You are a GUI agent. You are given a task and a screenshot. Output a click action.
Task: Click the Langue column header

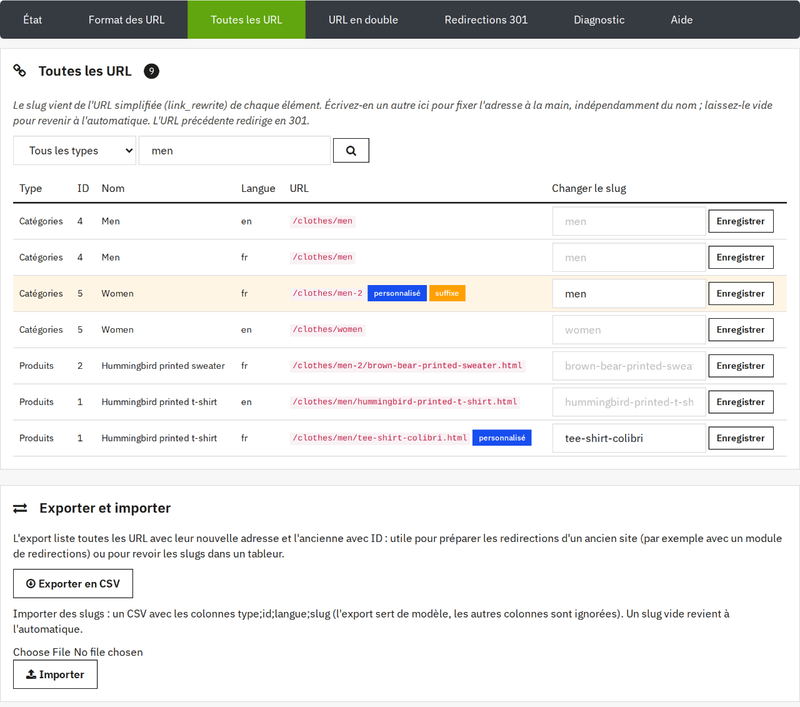tap(258, 188)
